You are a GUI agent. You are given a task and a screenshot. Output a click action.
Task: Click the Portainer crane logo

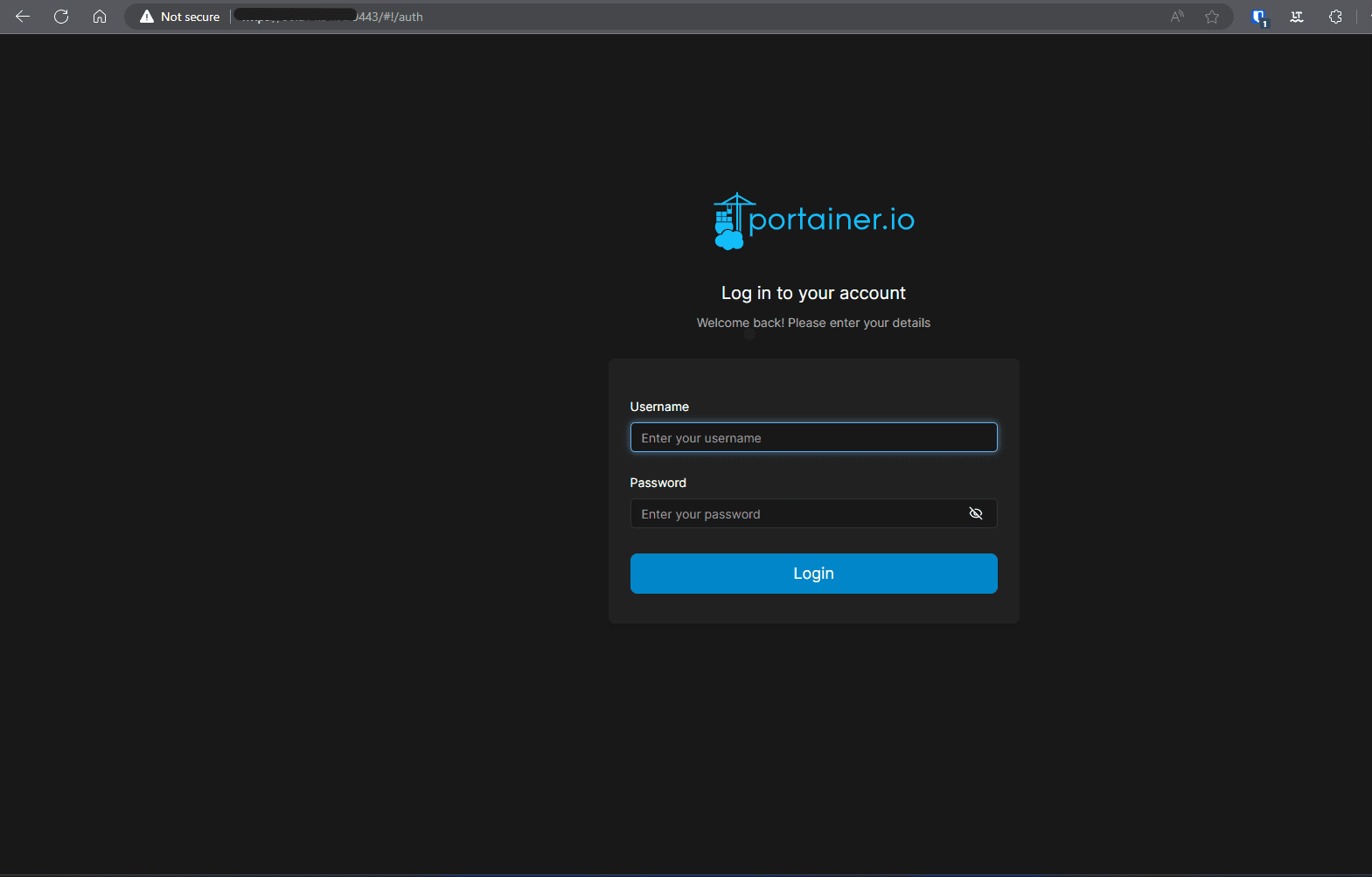pyautogui.click(x=731, y=221)
